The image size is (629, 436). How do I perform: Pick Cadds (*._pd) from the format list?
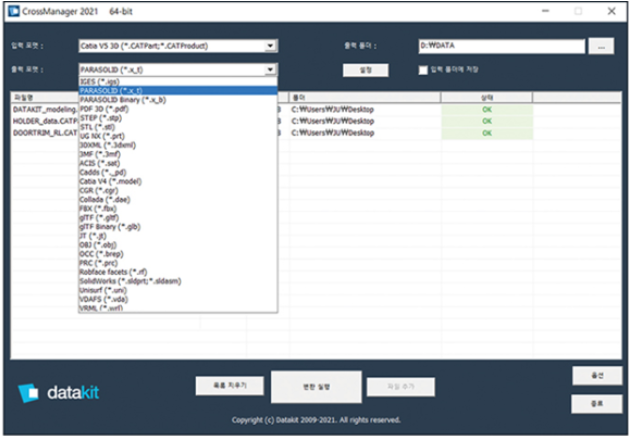click(178, 172)
